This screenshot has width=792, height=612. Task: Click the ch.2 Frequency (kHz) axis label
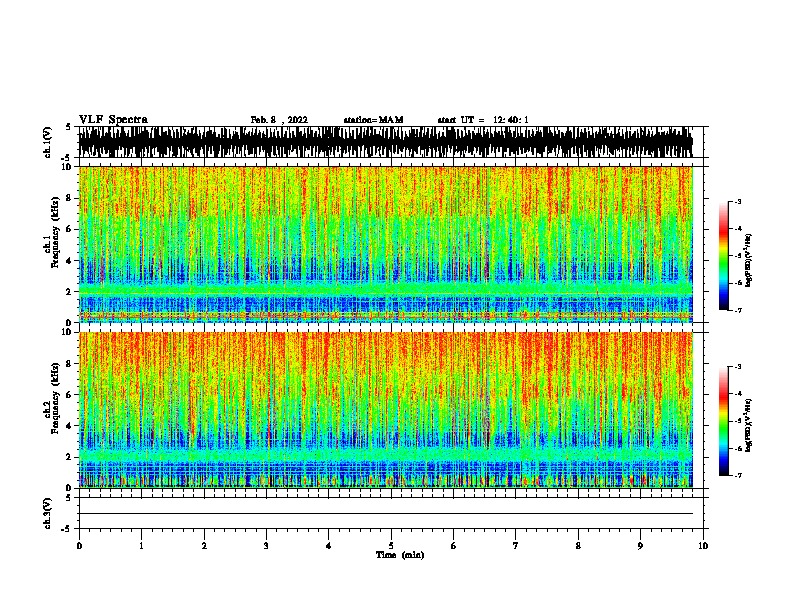52,398
